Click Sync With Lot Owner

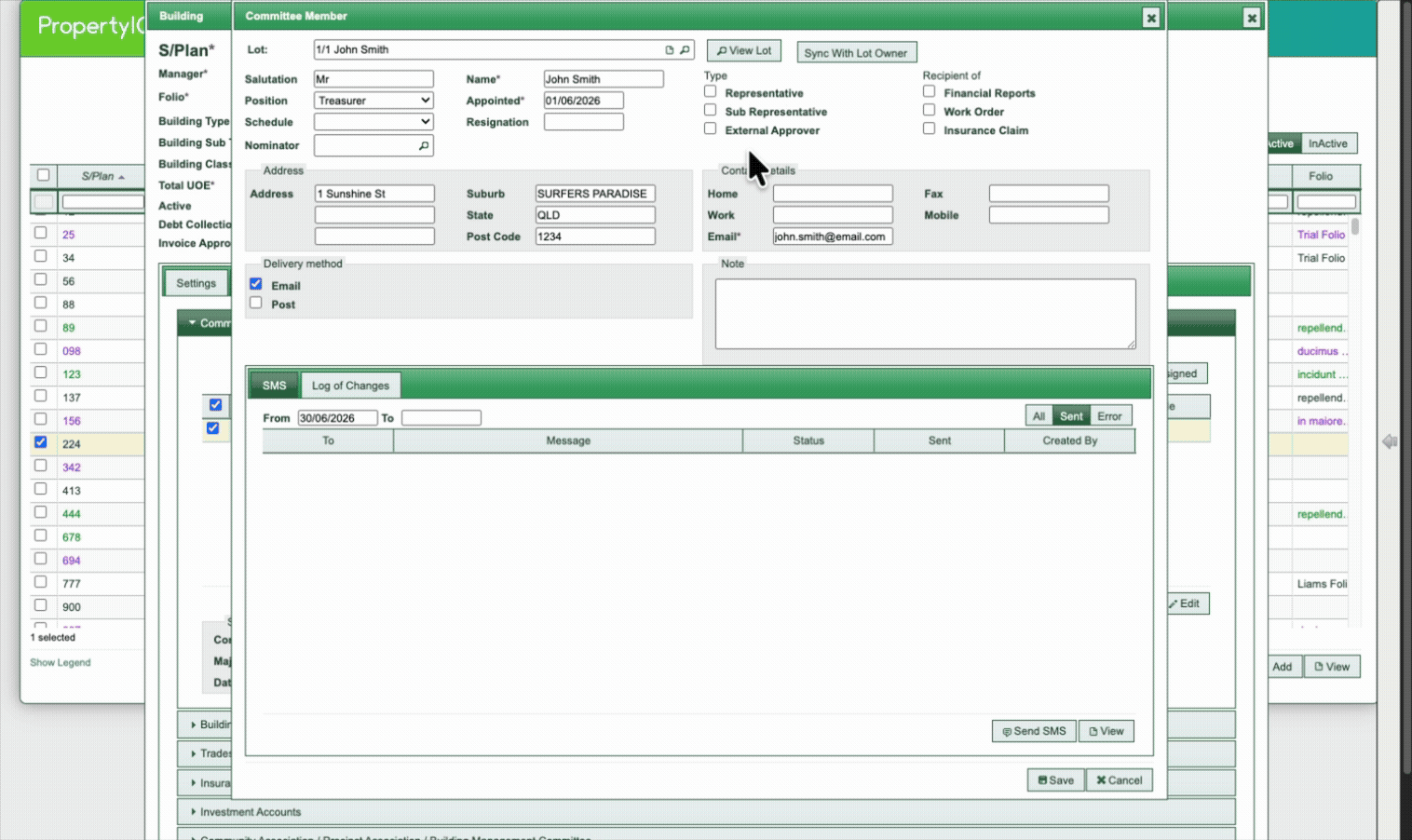(856, 53)
